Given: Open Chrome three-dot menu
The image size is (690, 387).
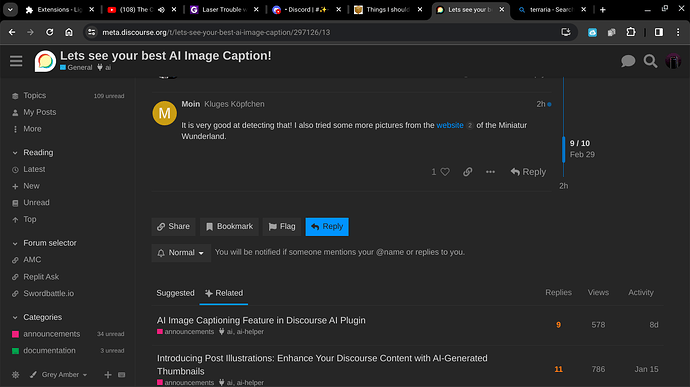Looking at the screenshot, I should point(678,32).
